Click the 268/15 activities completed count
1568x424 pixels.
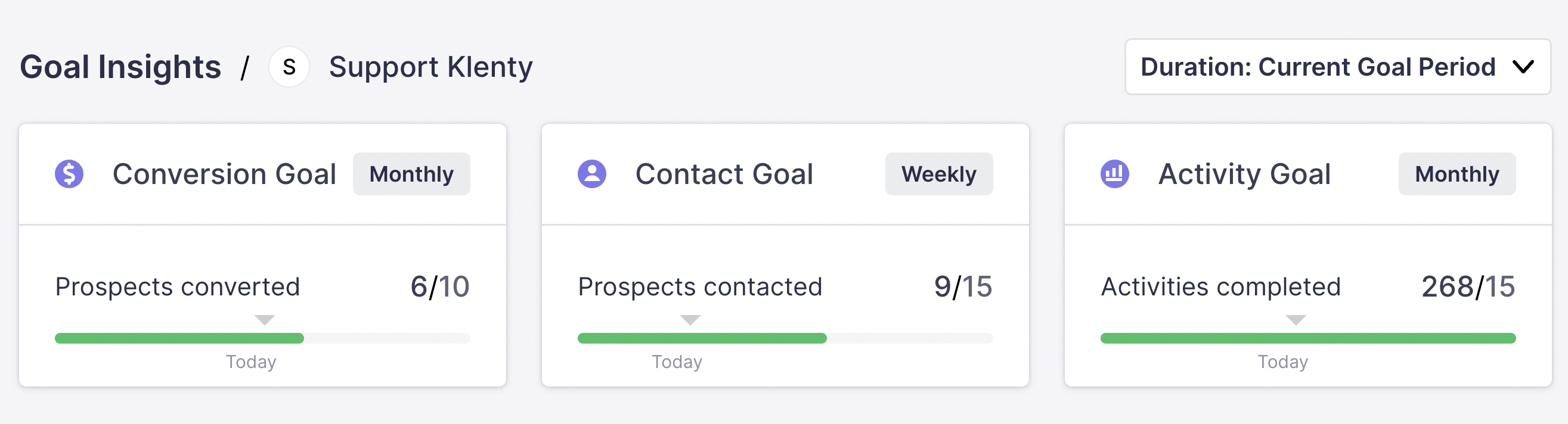coord(1468,286)
